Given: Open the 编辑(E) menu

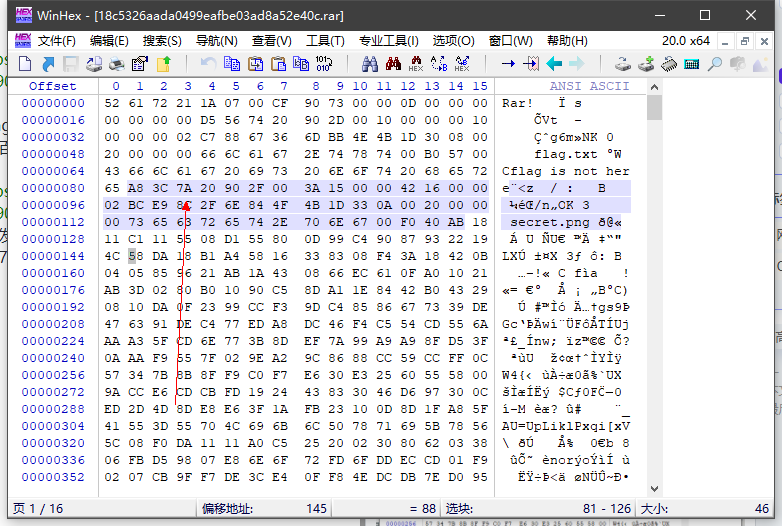Looking at the screenshot, I should (109, 41).
